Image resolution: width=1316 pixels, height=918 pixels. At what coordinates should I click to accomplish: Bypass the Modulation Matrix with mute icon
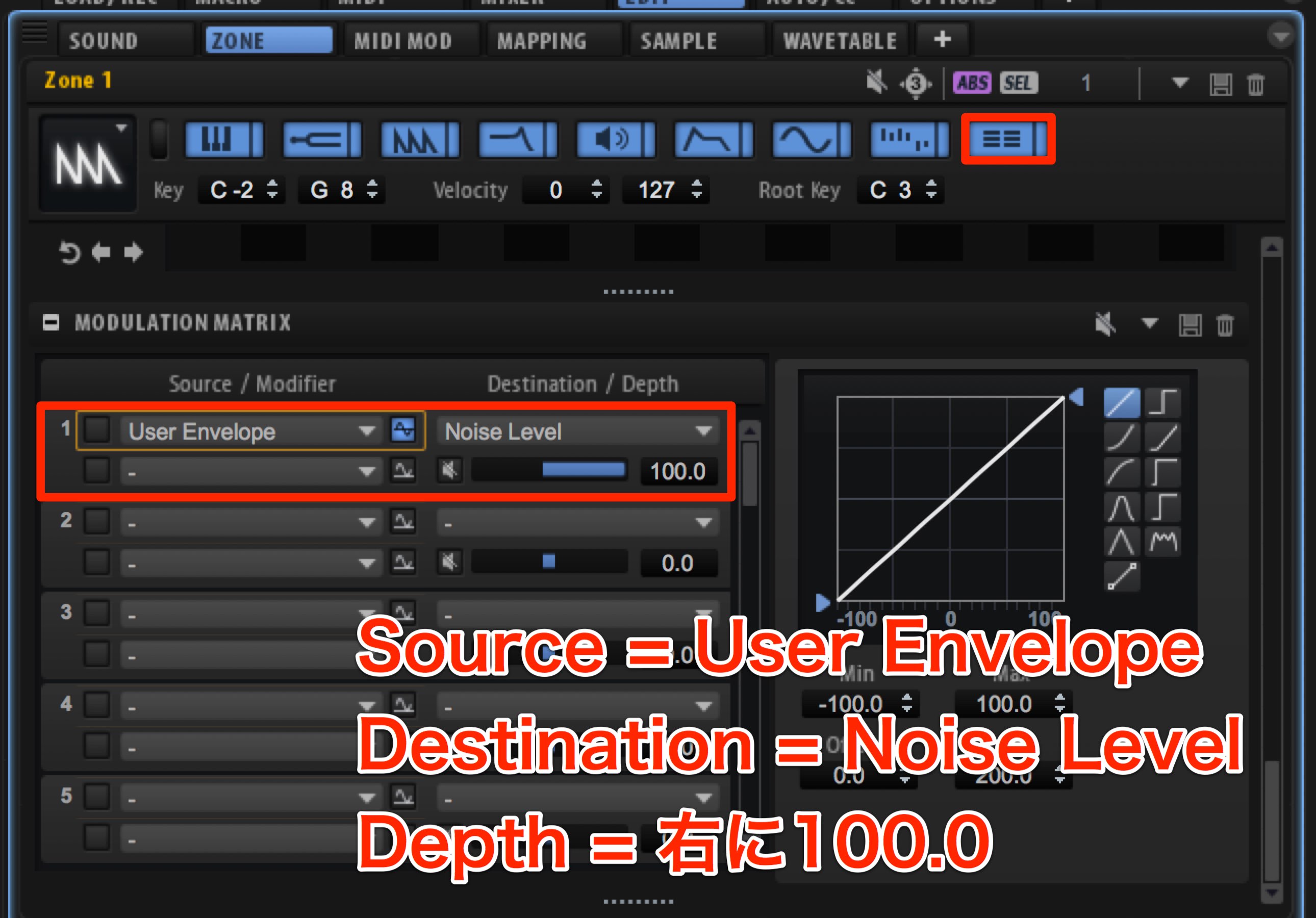coord(1105,324)
